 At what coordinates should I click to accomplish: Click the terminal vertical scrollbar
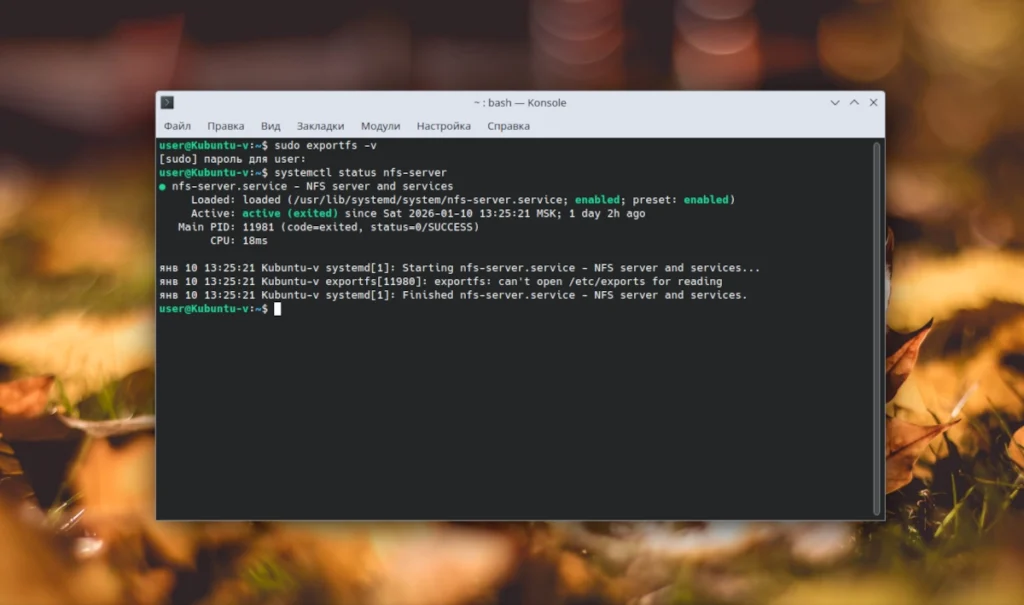(877, 329)
